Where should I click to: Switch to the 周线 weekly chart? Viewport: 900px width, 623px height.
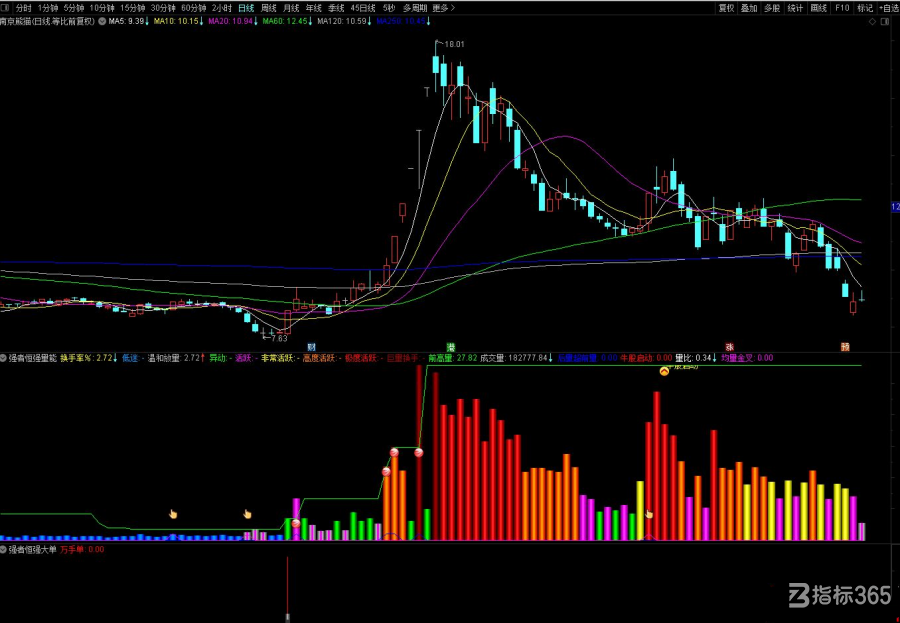tap(269, 8)
